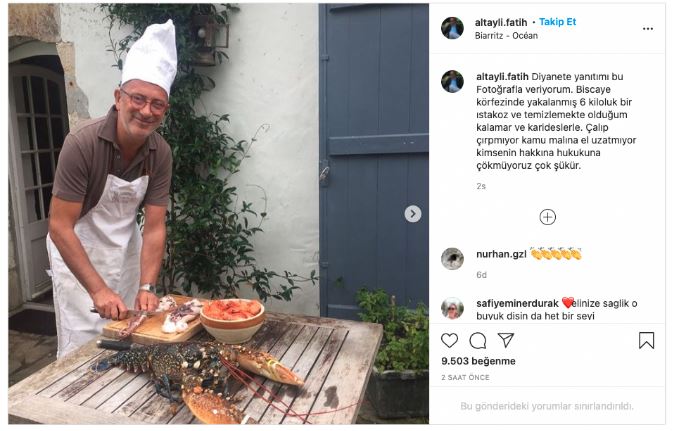Open nurhan.gzl username link
Image resolution: width=681 pixels, height=431 pixels.
pyautogui.click(x=501, y=254)
